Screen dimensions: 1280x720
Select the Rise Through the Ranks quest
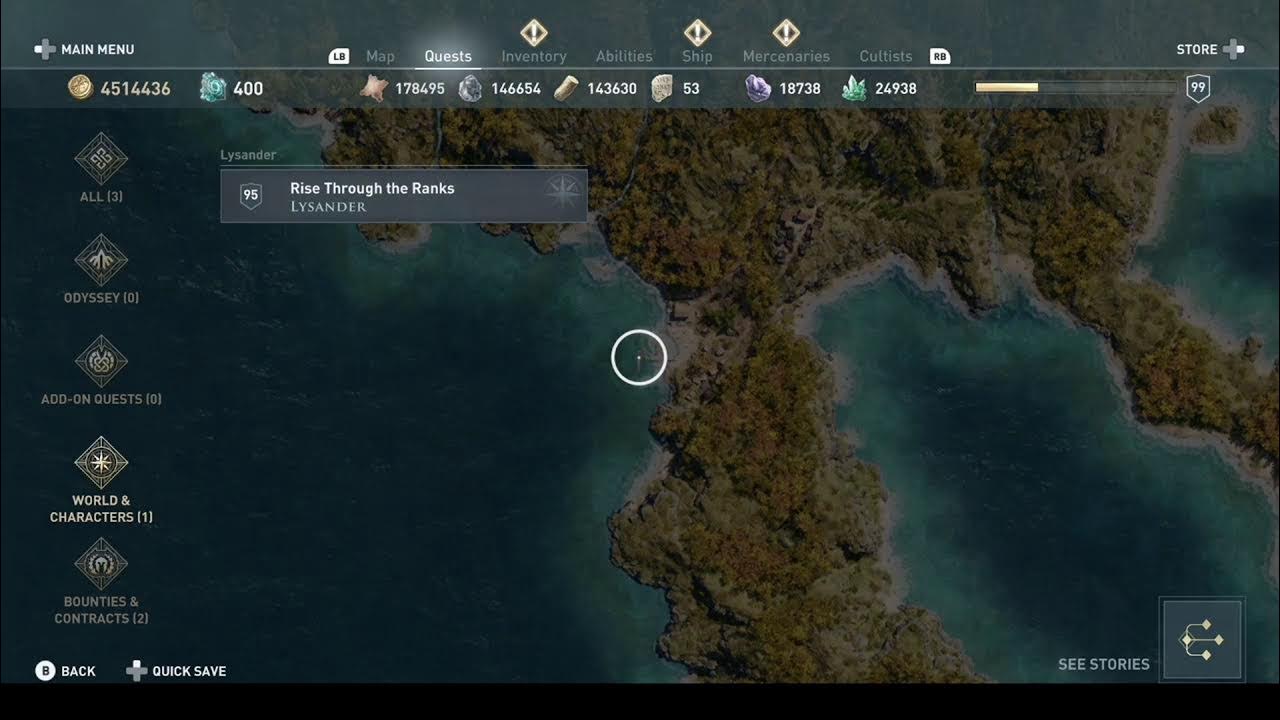pyautogui.click(x=404, y=195)
